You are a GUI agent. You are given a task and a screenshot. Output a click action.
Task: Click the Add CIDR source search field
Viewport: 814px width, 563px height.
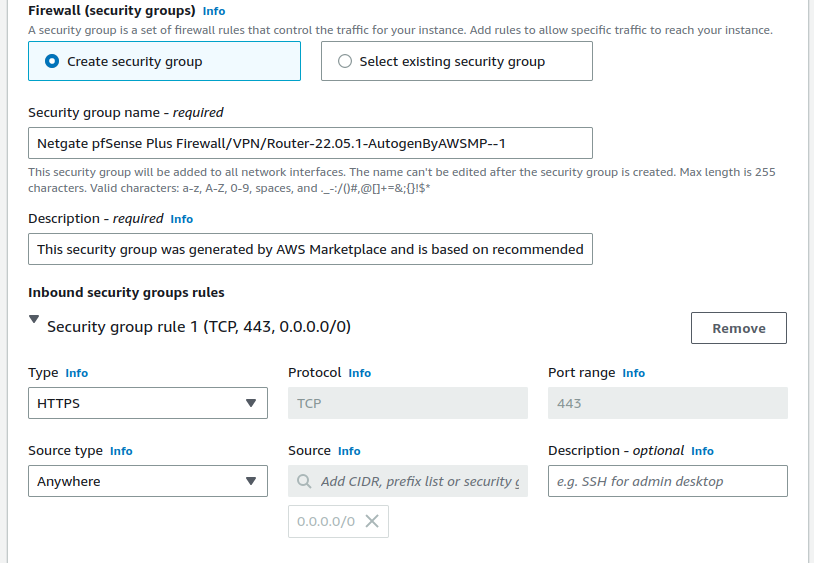420,481
